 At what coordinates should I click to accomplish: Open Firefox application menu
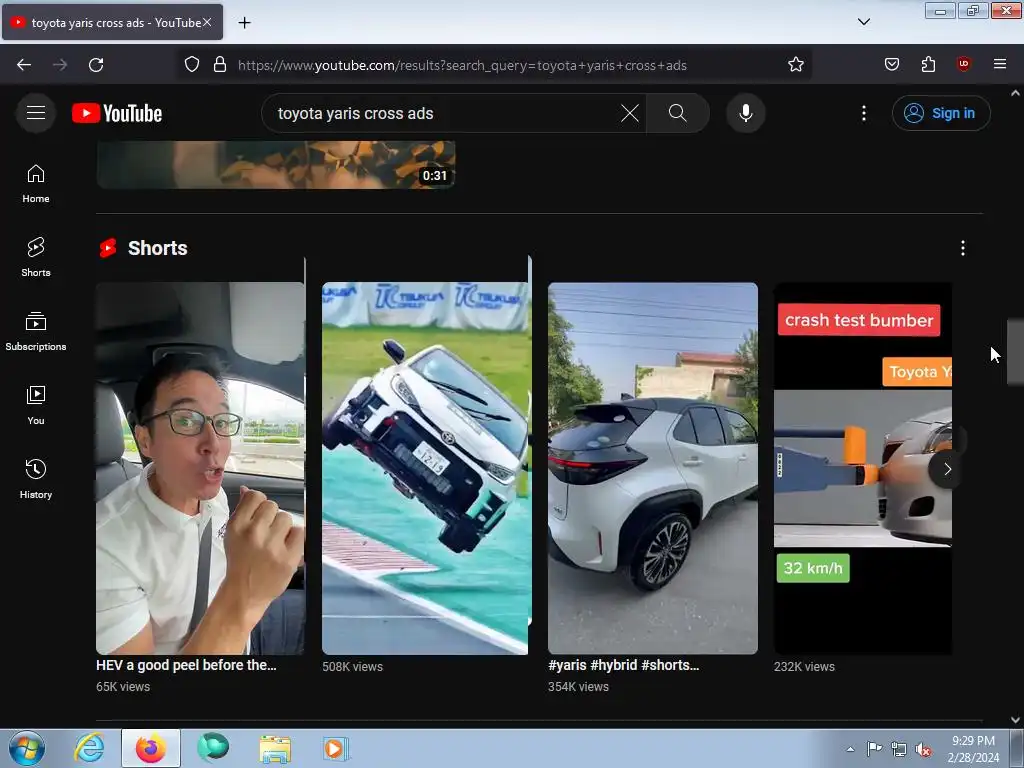pos(1000,64)
